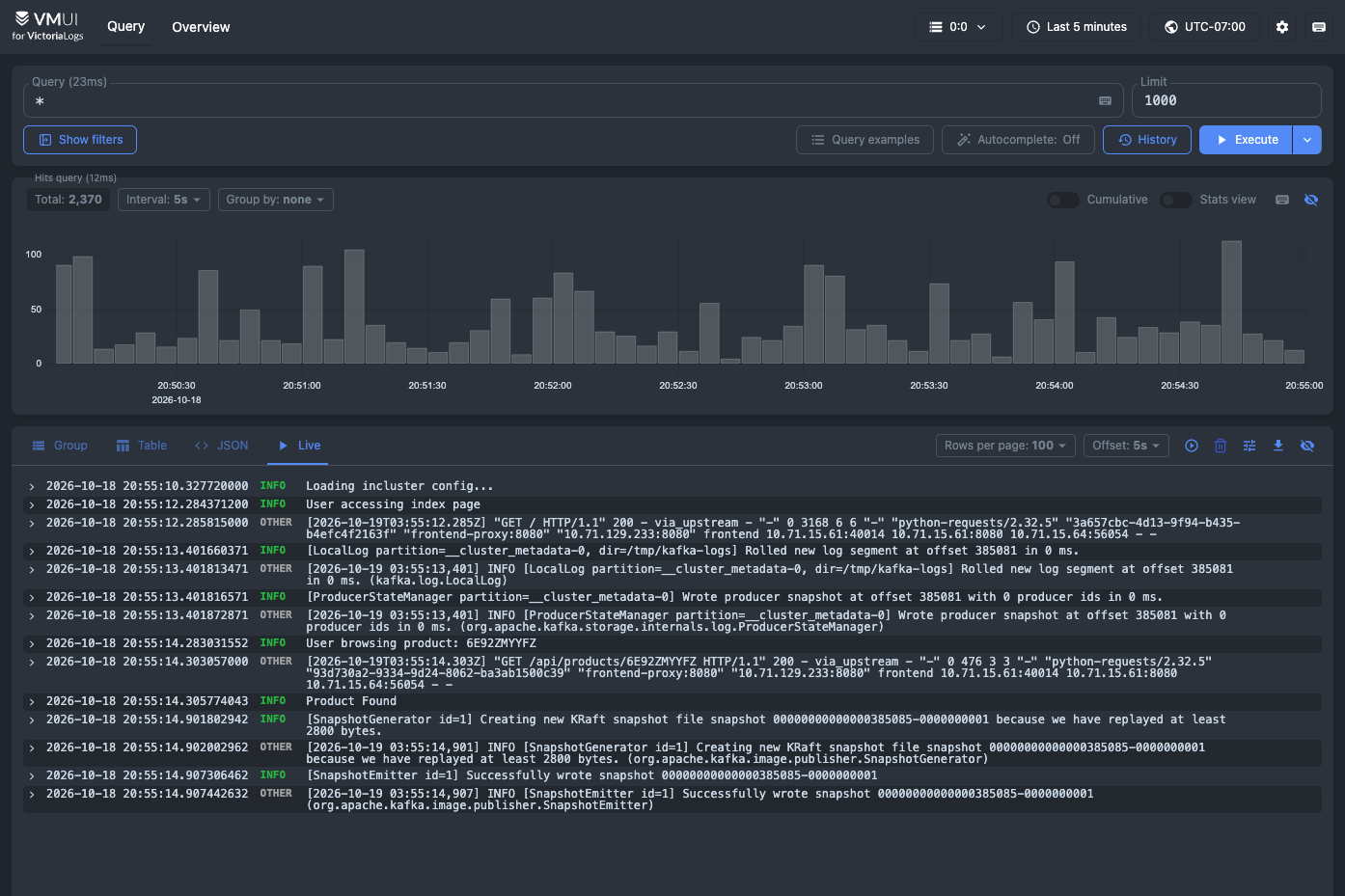Open the Overview page
The height and width of the screenshot is (896, 1345).
click(201, 27)
